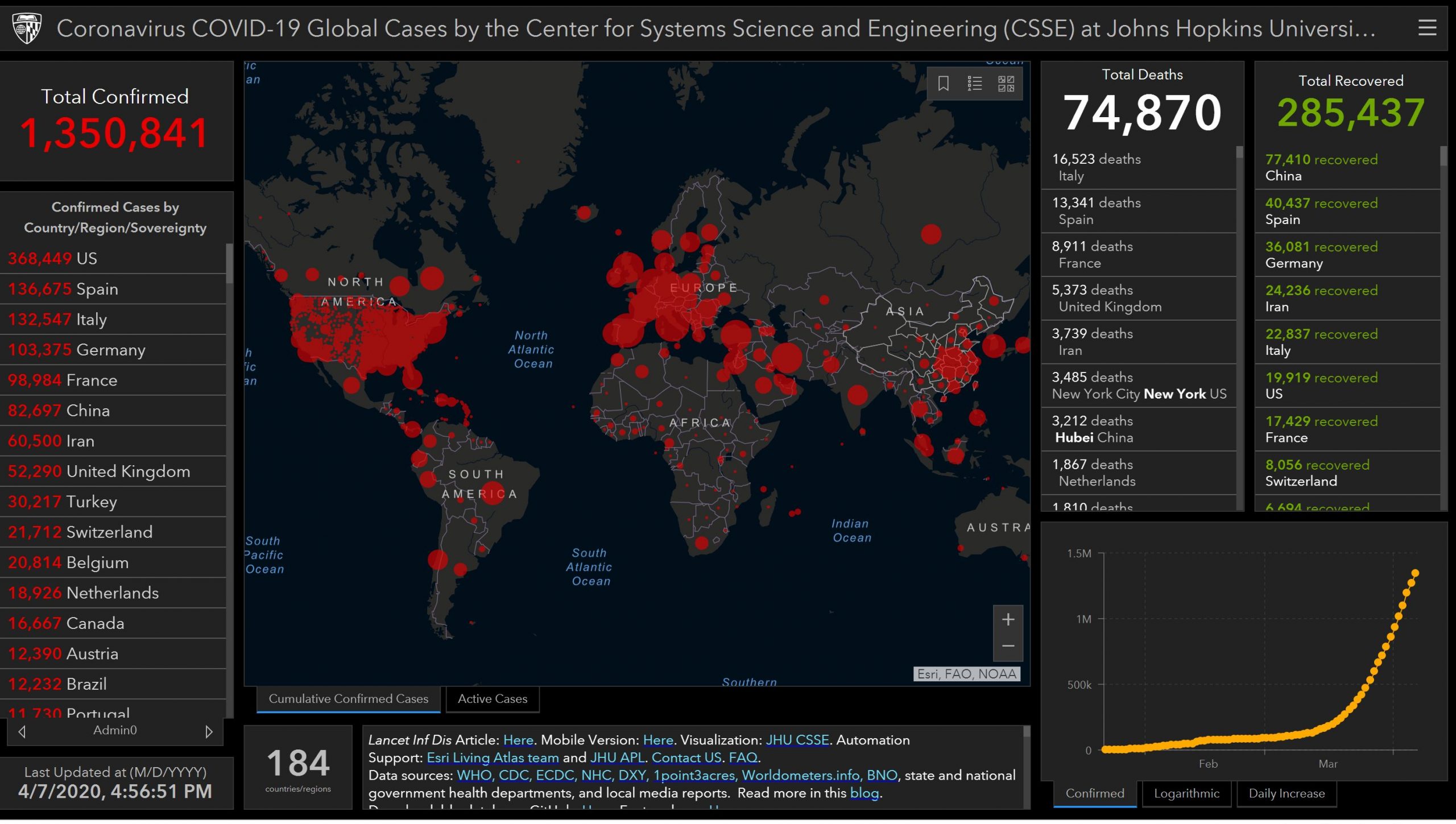Open the map bookmarks icon
Screen dimensions: 1456x824
click(x=943, y=84)
